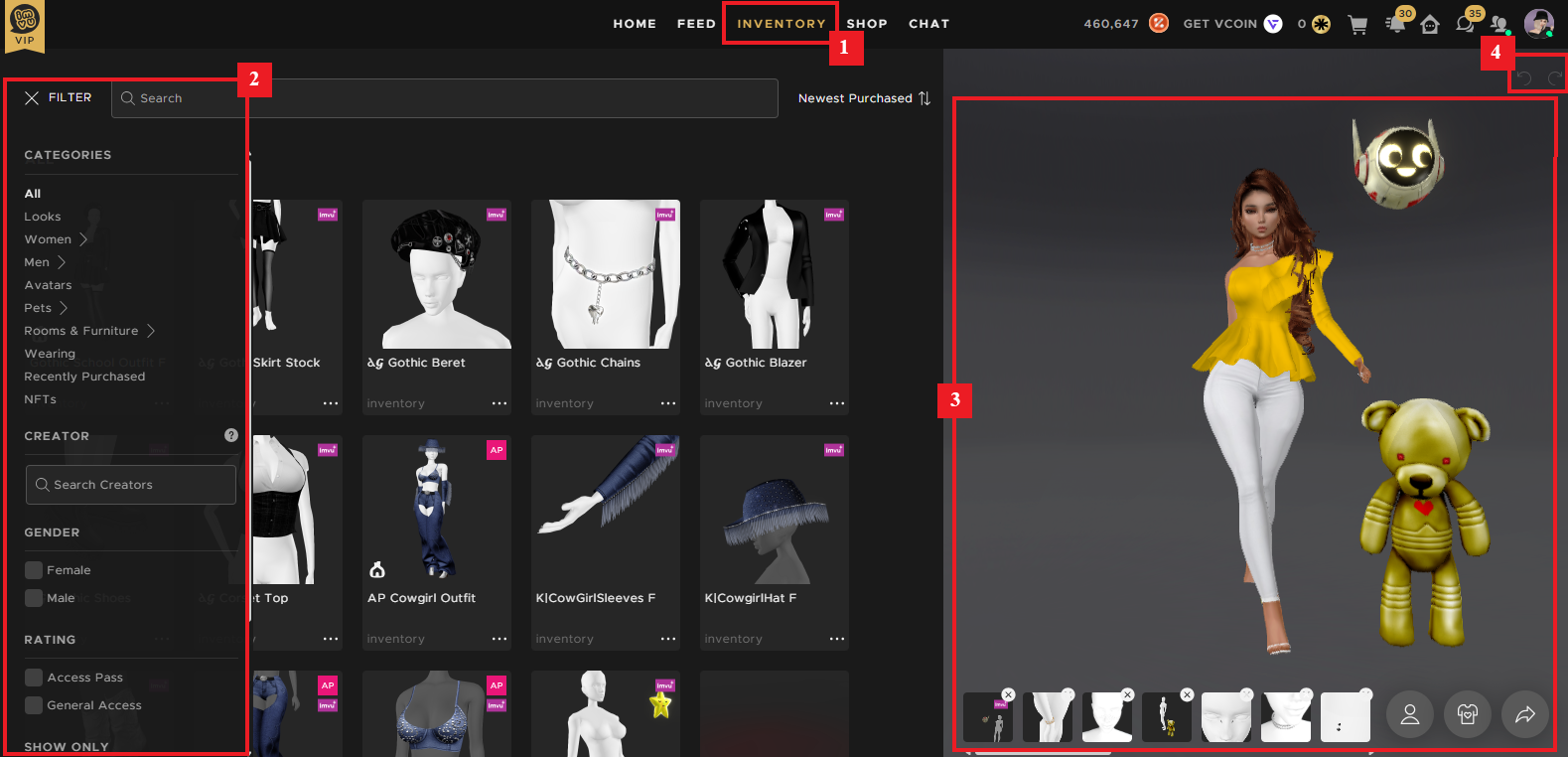Select the Avatars category
Image resolution: width=1568 pixels, height=757 pixels.
coord(48,285)
